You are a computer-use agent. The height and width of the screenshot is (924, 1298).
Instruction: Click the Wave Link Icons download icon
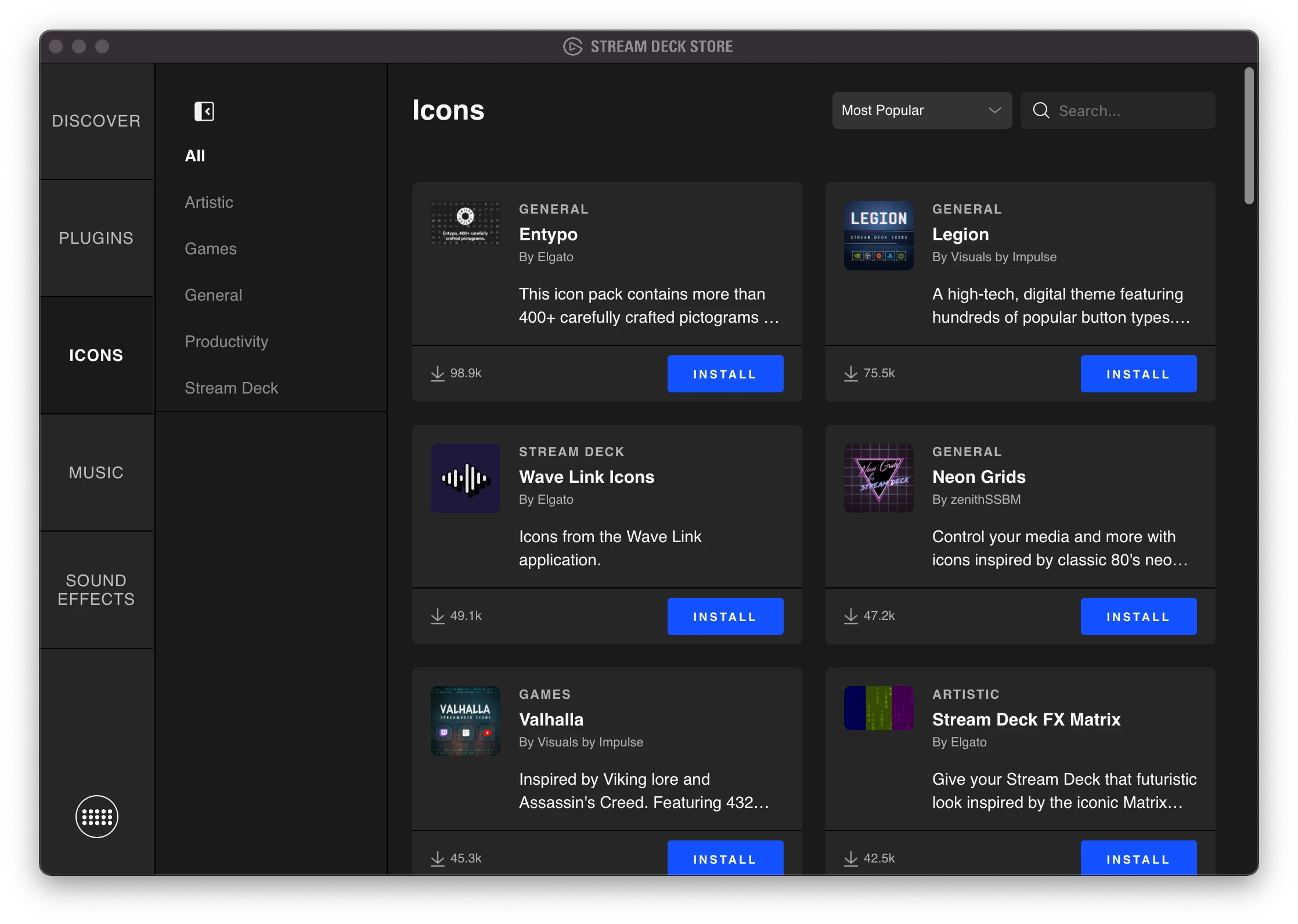tap(438, 616)
